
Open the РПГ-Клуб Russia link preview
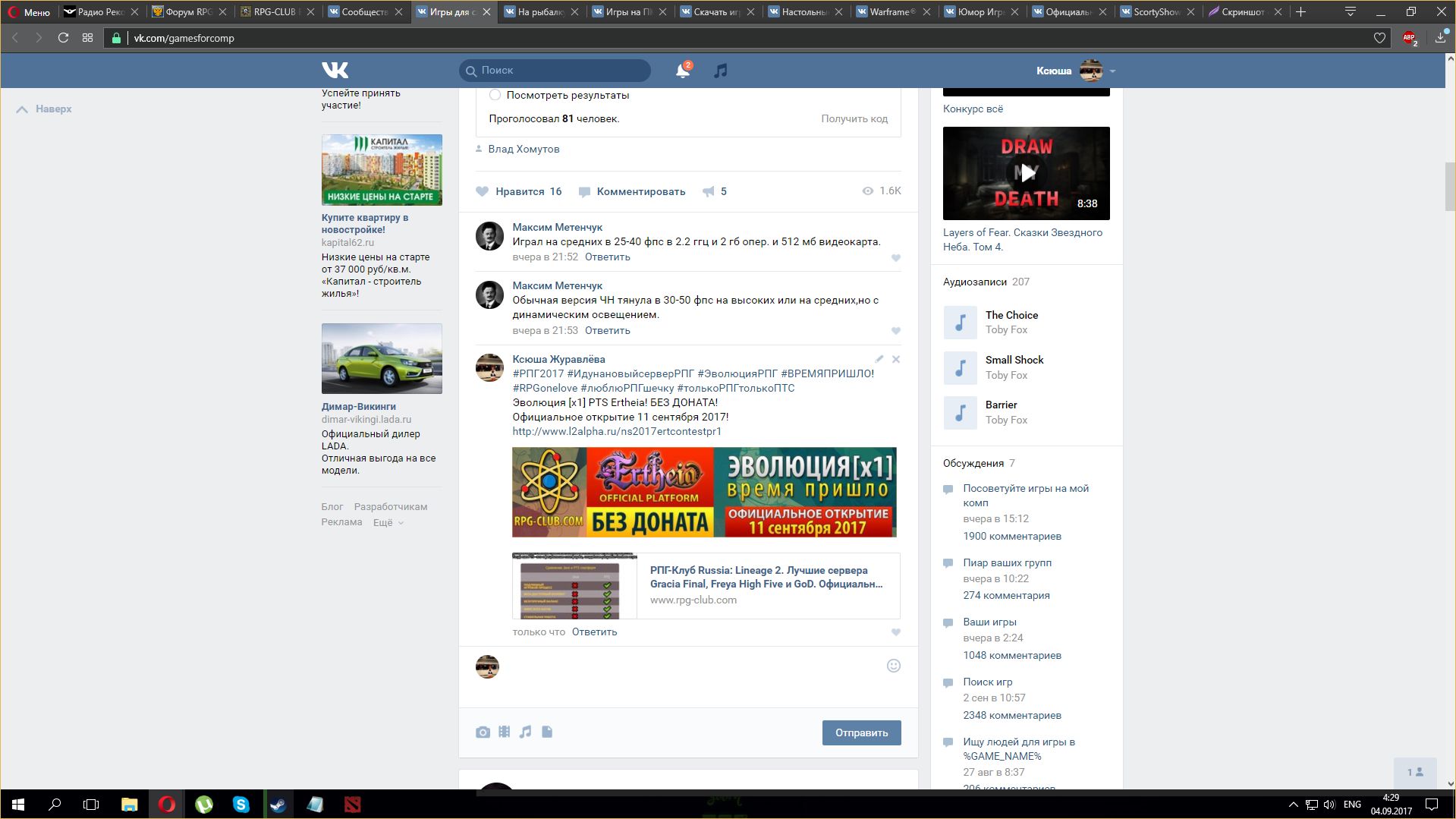(706, 585)
